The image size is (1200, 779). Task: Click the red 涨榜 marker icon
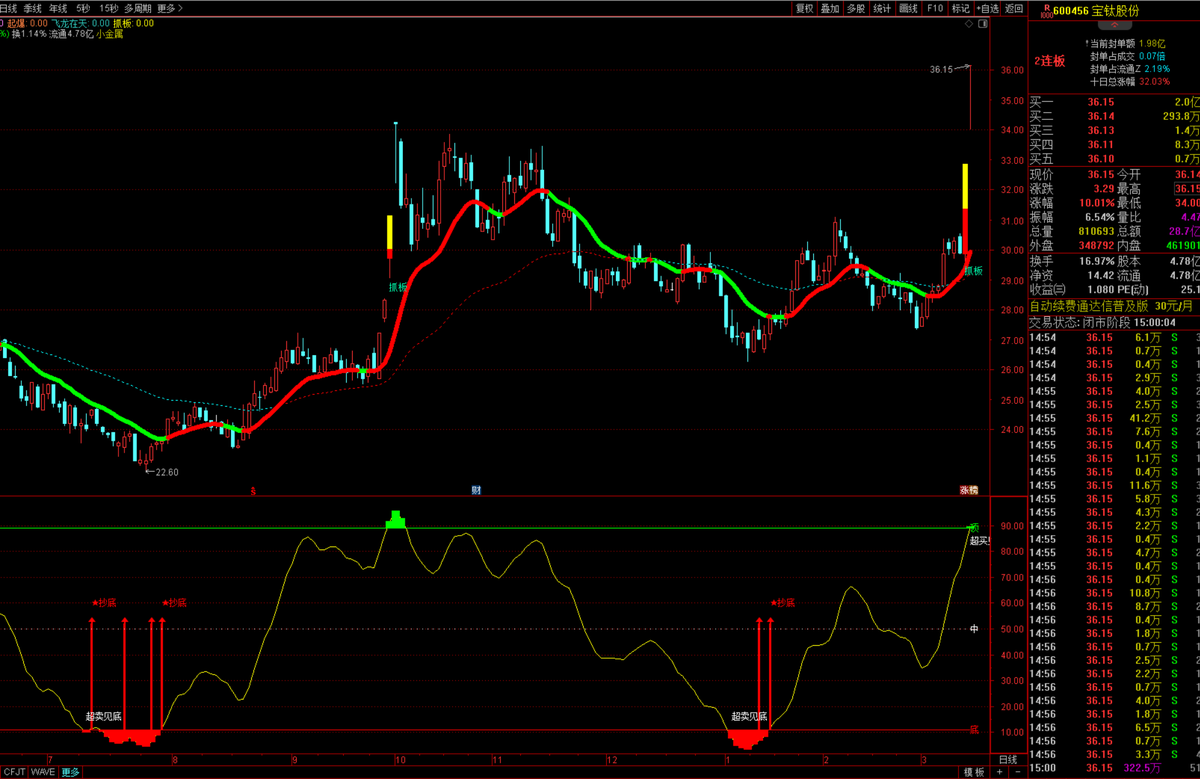pos(969,490)
